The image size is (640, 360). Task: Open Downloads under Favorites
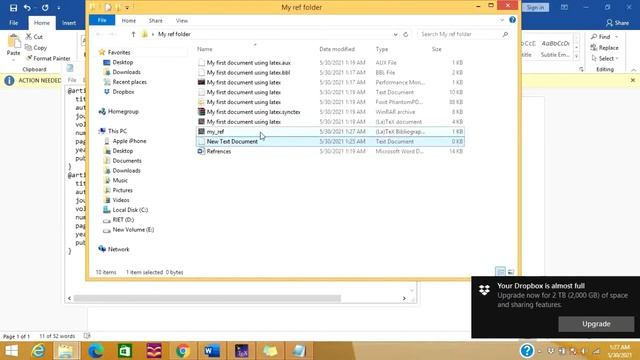pos(127,72)
